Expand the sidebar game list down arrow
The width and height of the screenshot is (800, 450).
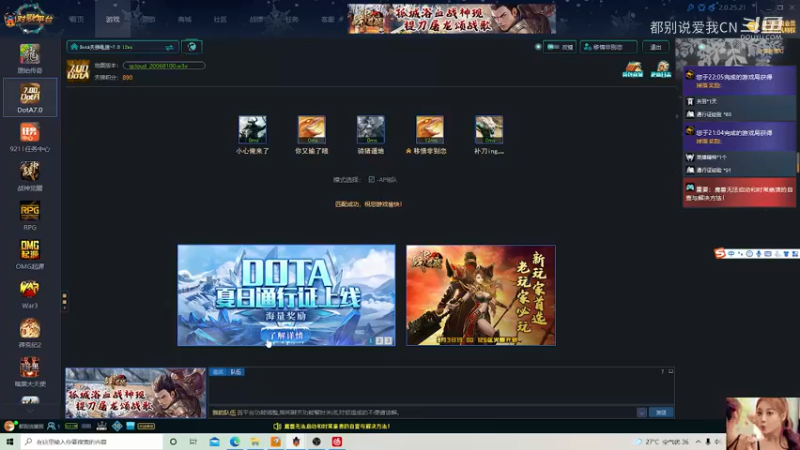30,411
